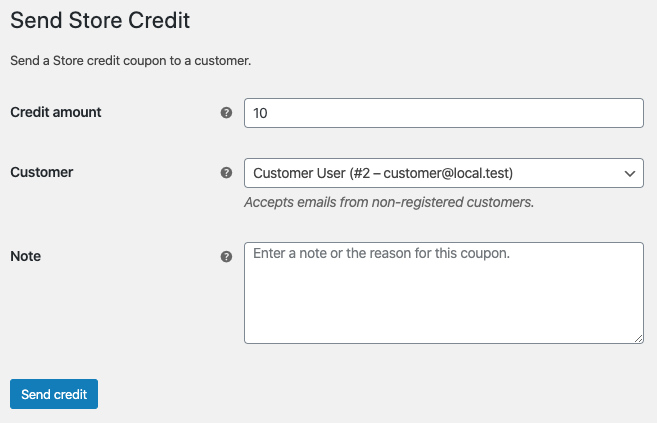Click the Customer User name in dropdown
Viewport: 657px width, 423px height.
tap(299, 173)
